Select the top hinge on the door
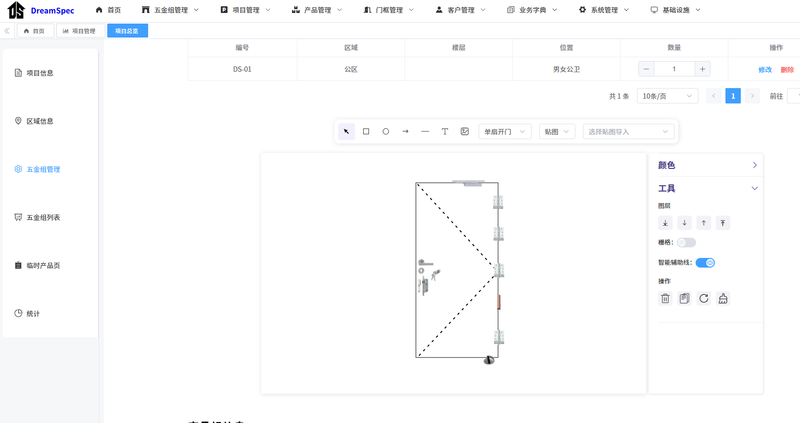The width and height of the screenshot is (800, 423). pyautogui.click(x=498, y=202)
